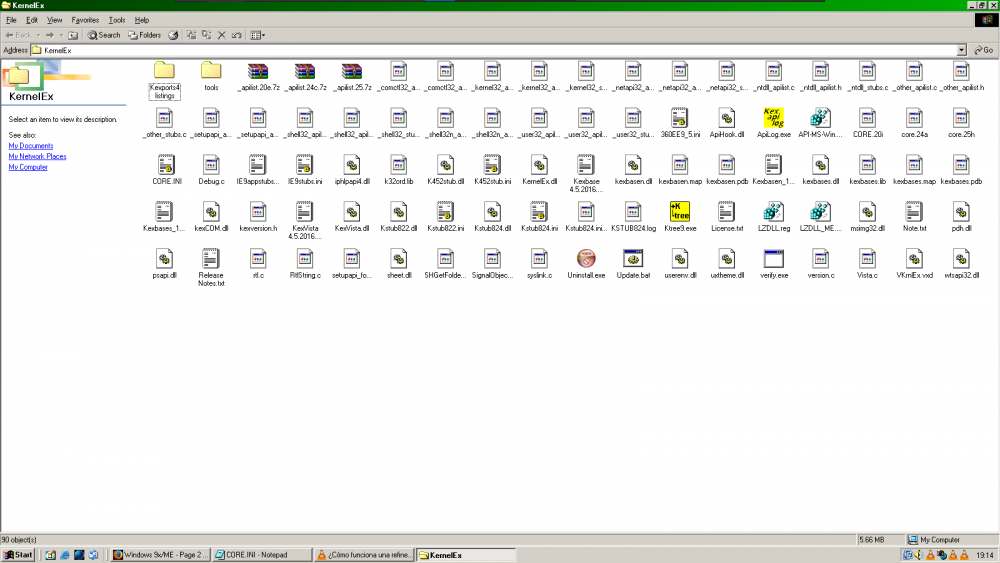1000x563 pixels.
Task: Click the My Network Places link
Action: click(37, 157)
